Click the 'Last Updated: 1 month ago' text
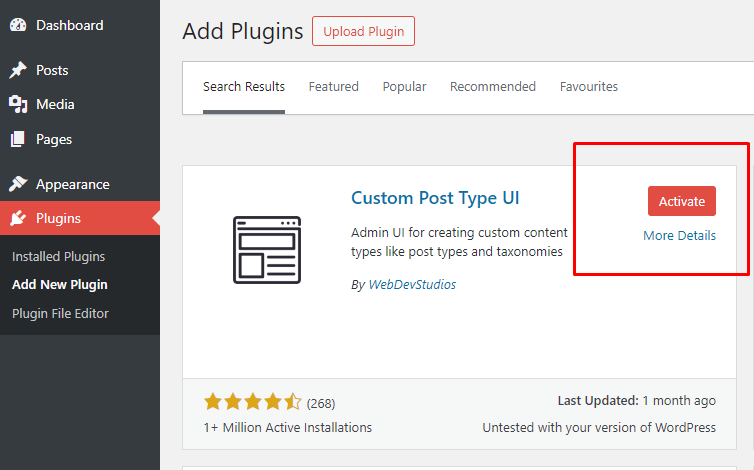This screenshot has height=470, width=754. pyautogui.click(x=637, y=401)
